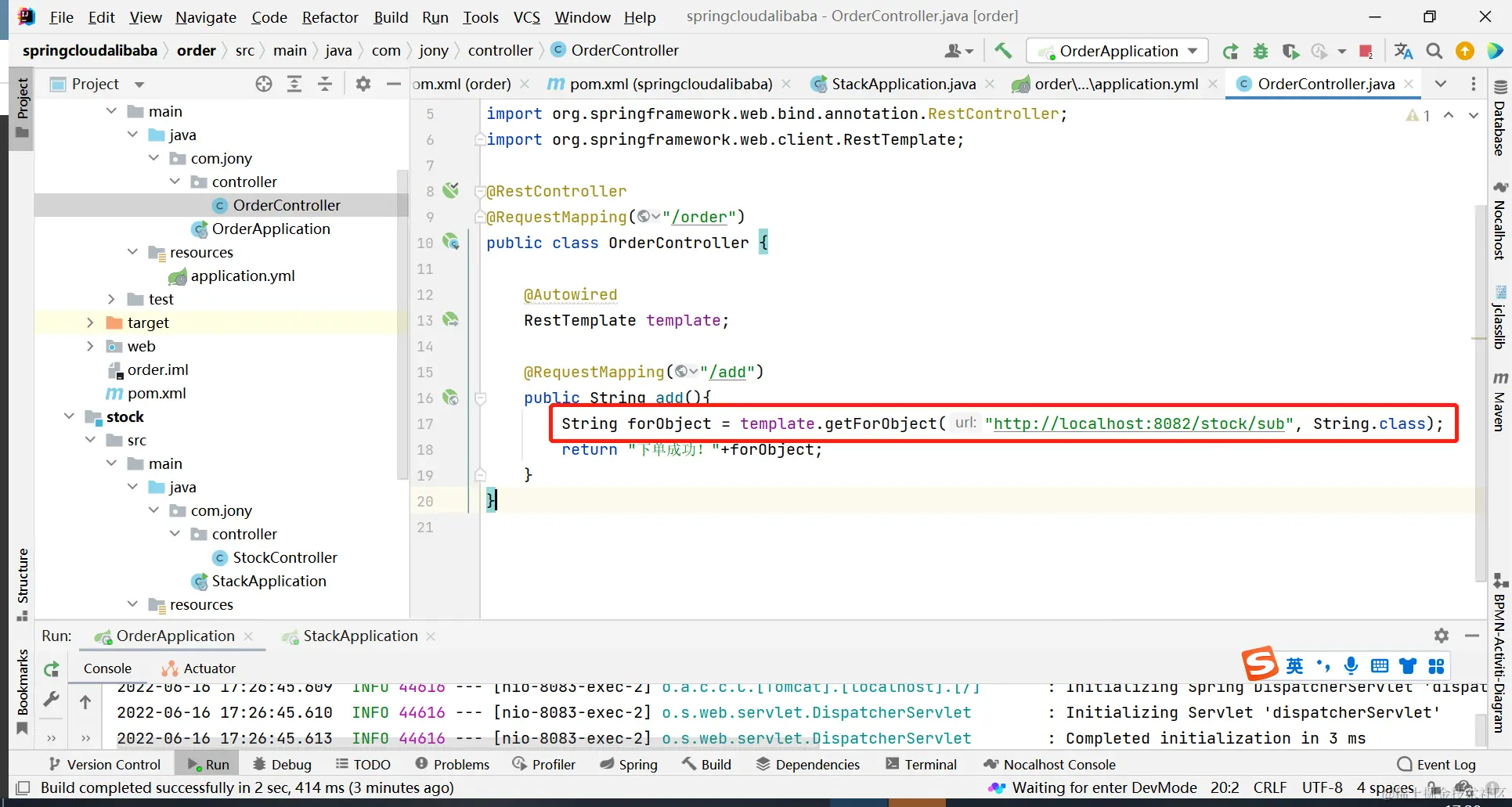Run with coverage via the shield icon
1512x807 pixels.
coord(1290,51)
